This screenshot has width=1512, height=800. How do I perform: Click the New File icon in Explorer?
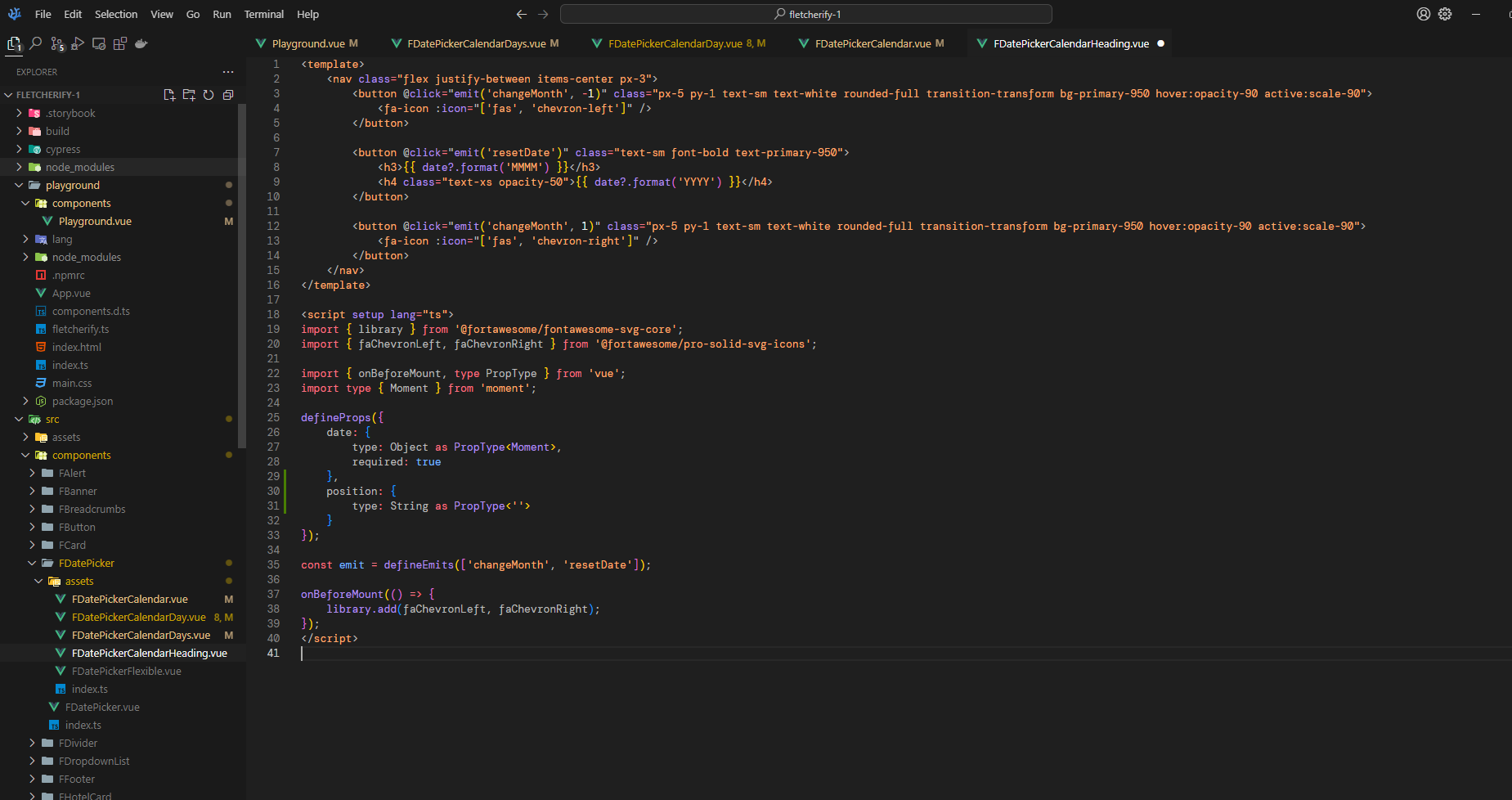pos(169,95)
